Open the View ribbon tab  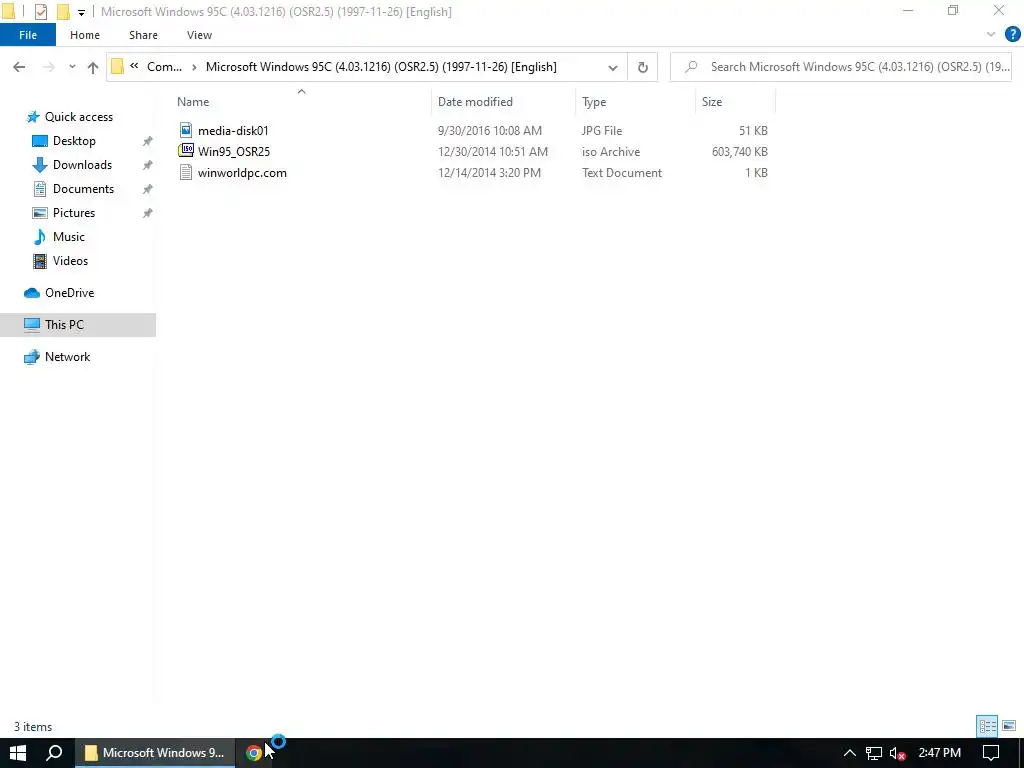pos(199,35)
